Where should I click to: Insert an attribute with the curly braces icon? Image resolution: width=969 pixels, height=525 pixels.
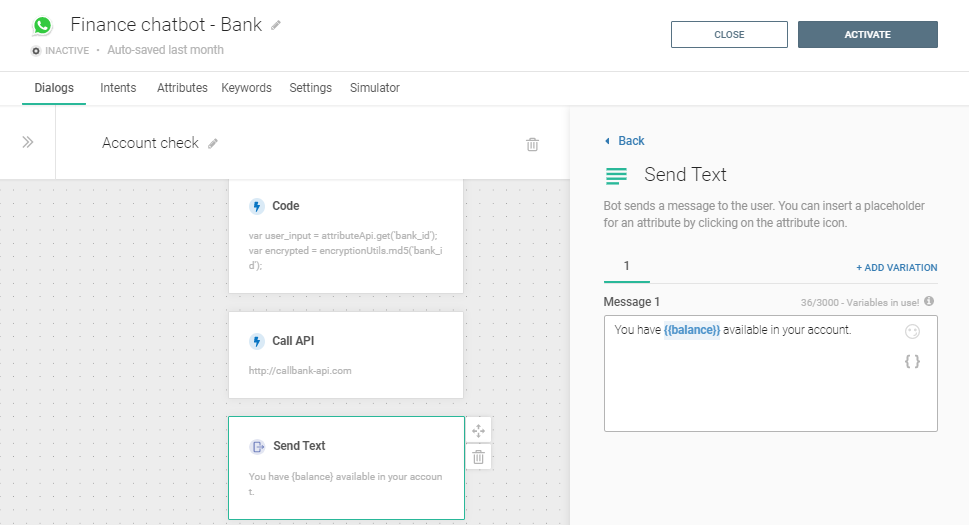point(912,361)
